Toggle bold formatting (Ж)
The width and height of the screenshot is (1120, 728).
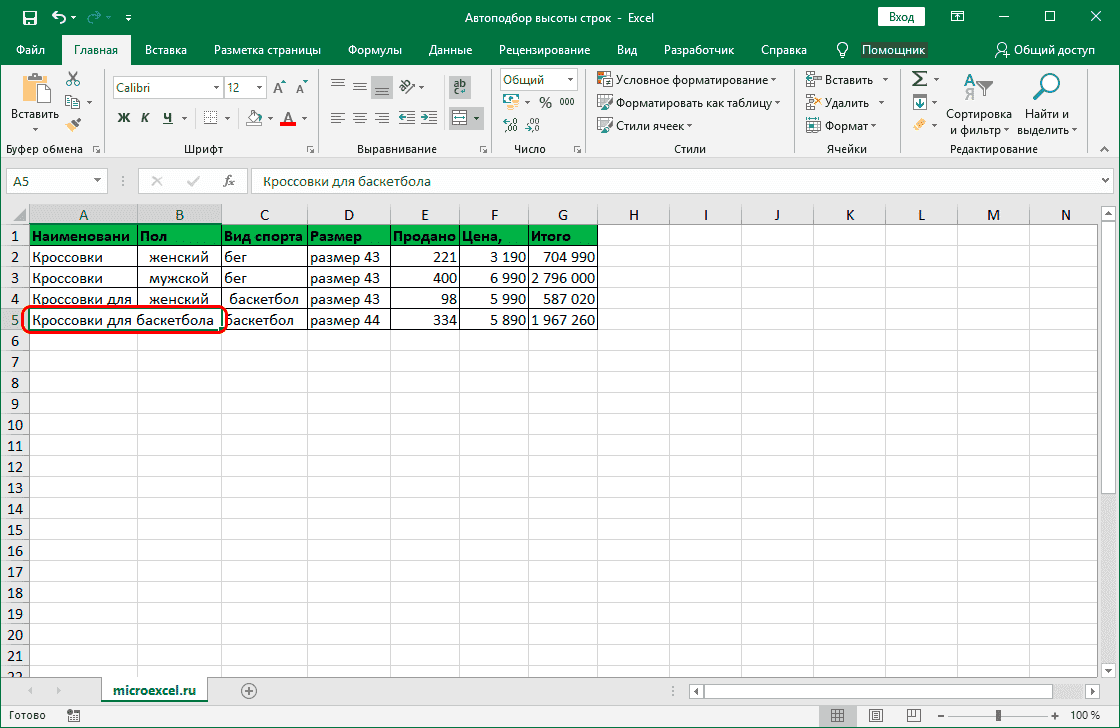124,118
